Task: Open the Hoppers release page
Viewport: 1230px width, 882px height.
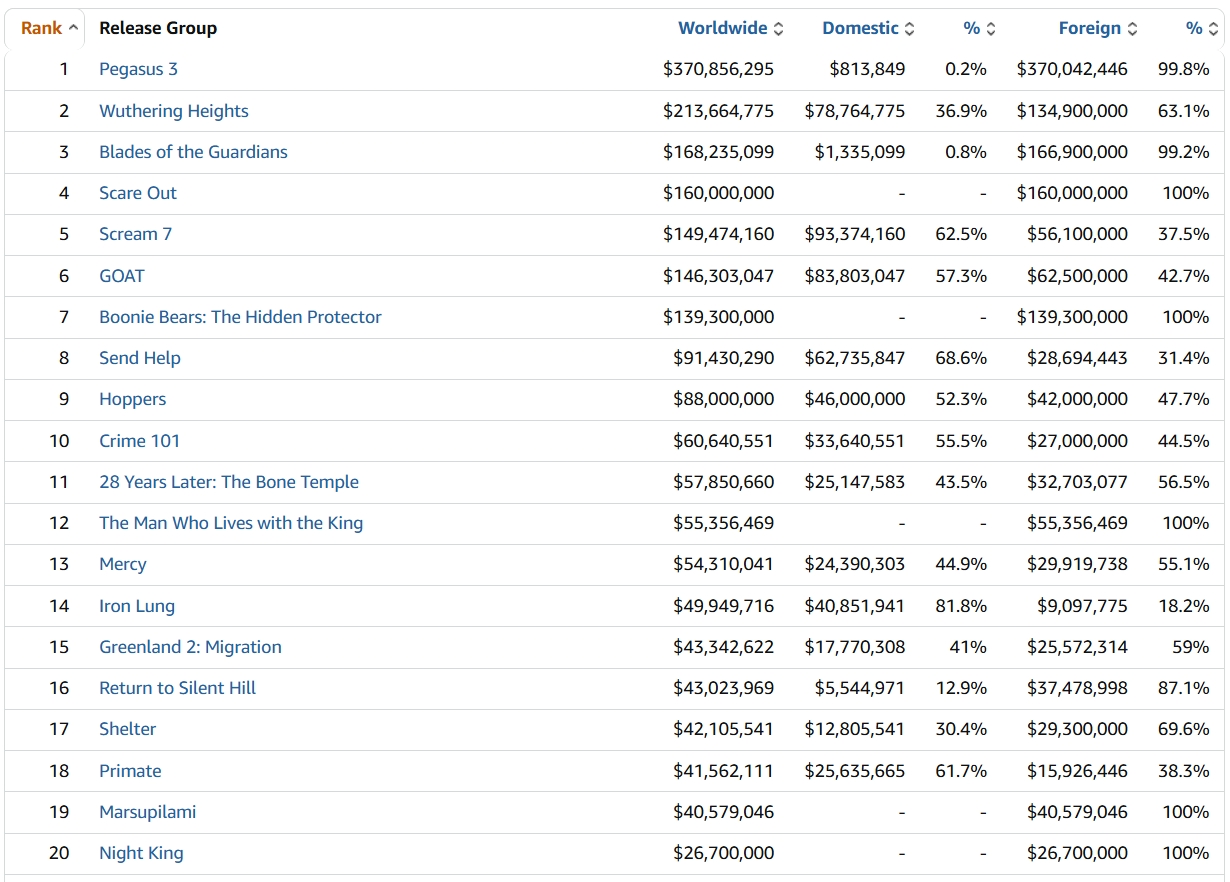Action: pyautogui.click(x=132, y=399)
